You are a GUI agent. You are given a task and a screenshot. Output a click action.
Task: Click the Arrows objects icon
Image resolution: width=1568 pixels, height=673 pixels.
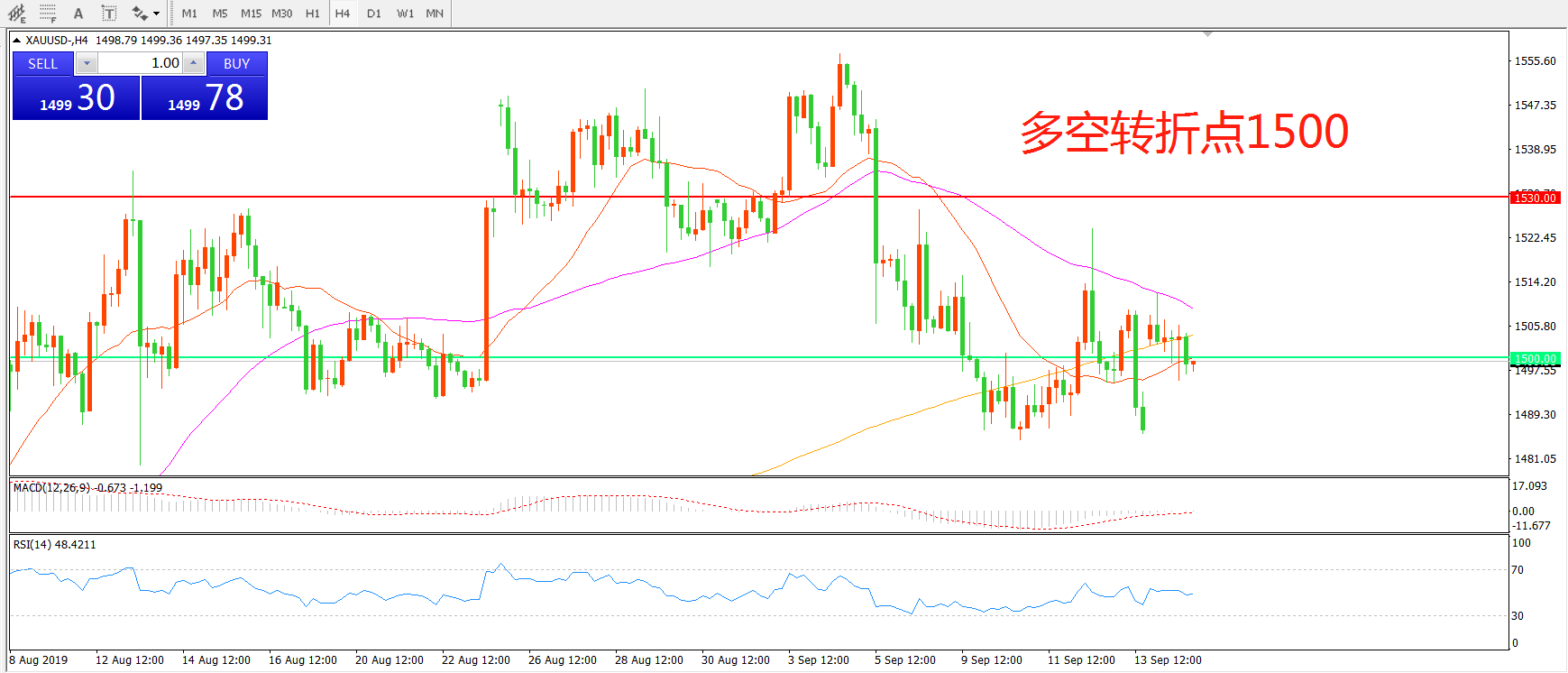[139, 14]
